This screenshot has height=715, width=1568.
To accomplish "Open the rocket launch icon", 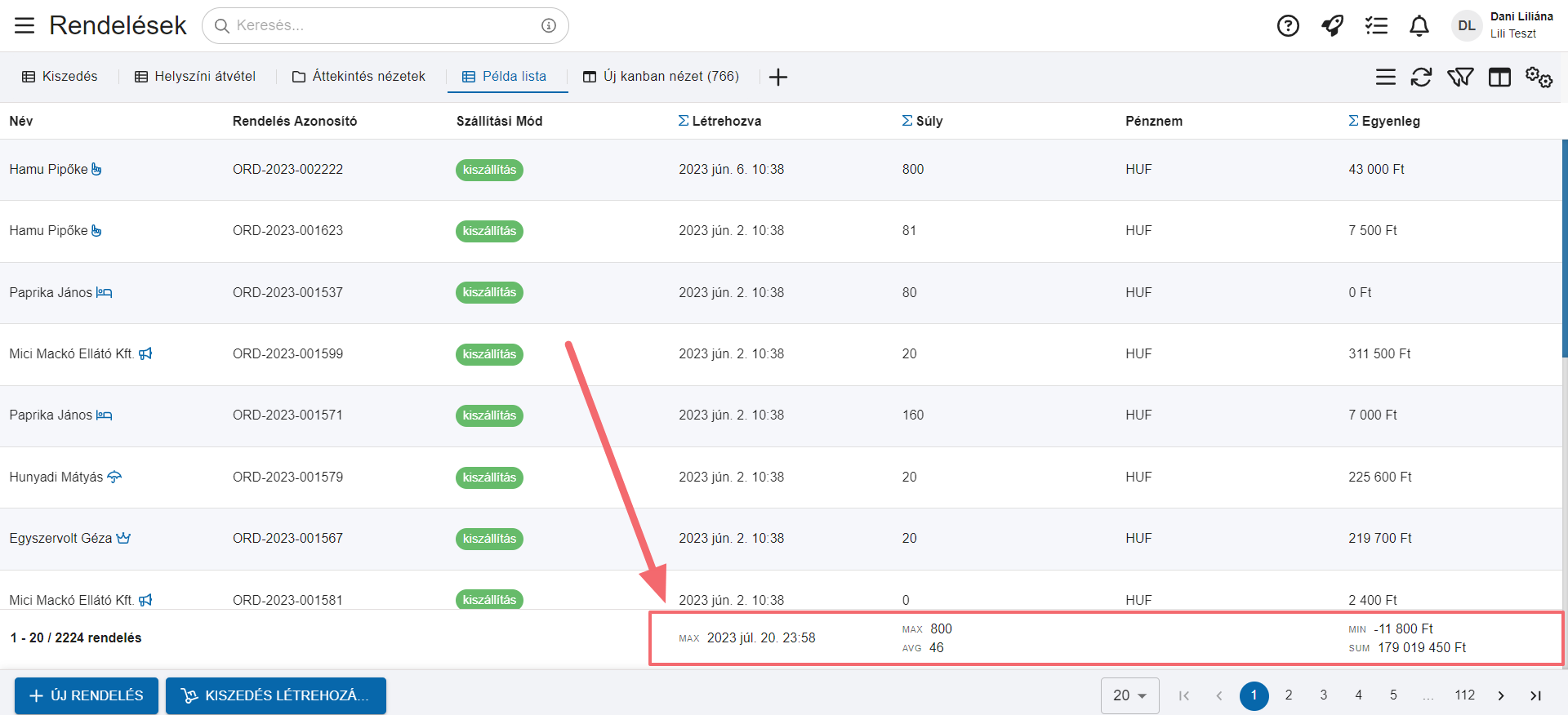I will click(1332, 26).
